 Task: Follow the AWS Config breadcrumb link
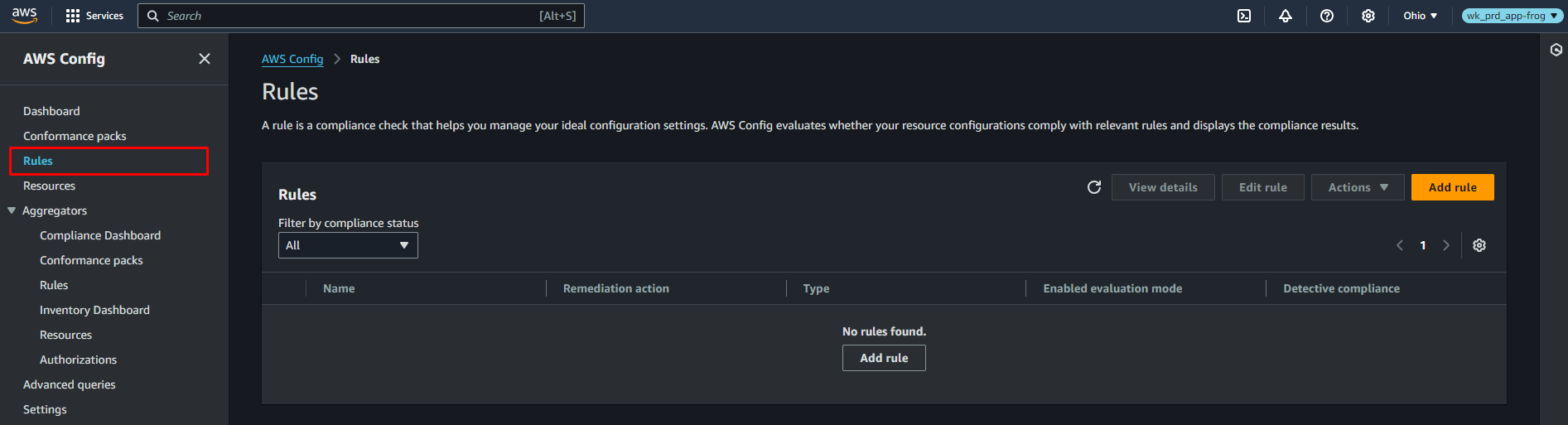(x=292, y=59)
